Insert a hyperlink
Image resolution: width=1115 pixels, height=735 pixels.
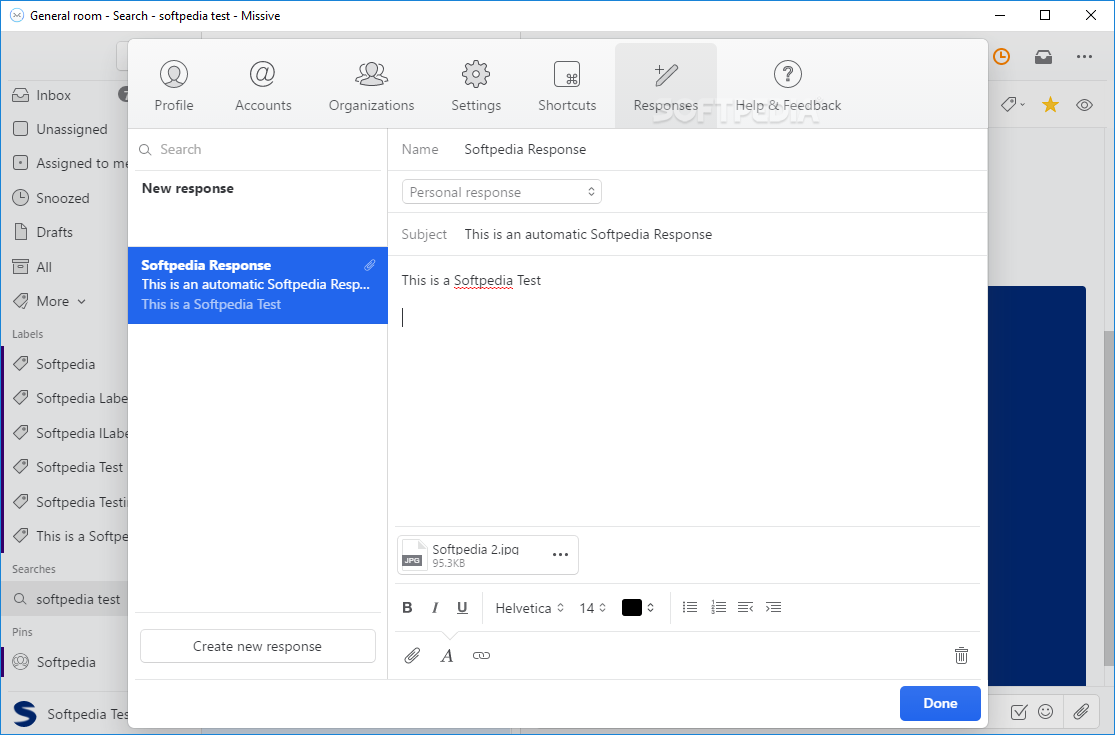[481, 655]
